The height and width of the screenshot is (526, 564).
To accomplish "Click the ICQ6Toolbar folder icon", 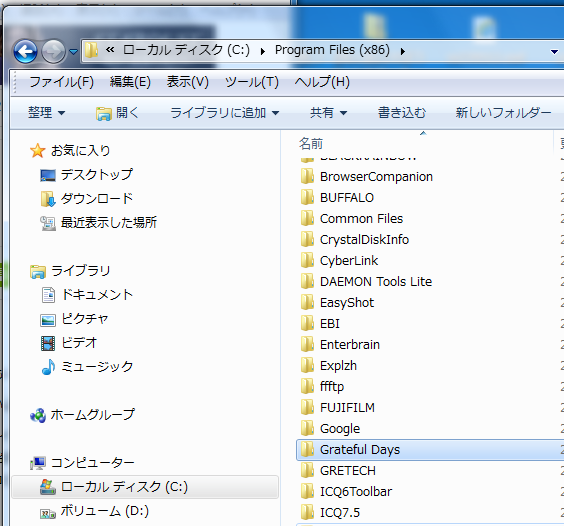I will click(x=307, y=491).
